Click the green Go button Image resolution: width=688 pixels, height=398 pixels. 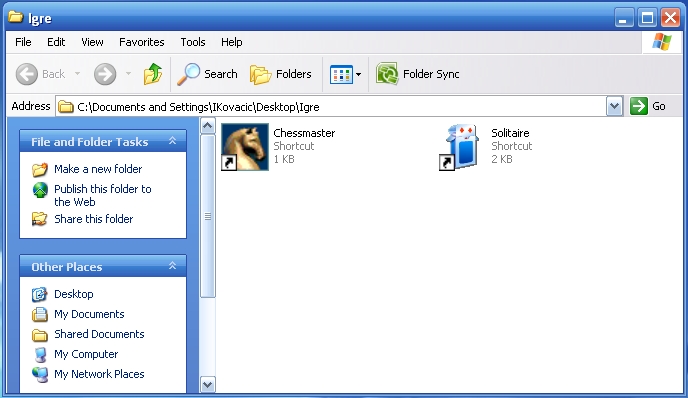coord(648,106)
